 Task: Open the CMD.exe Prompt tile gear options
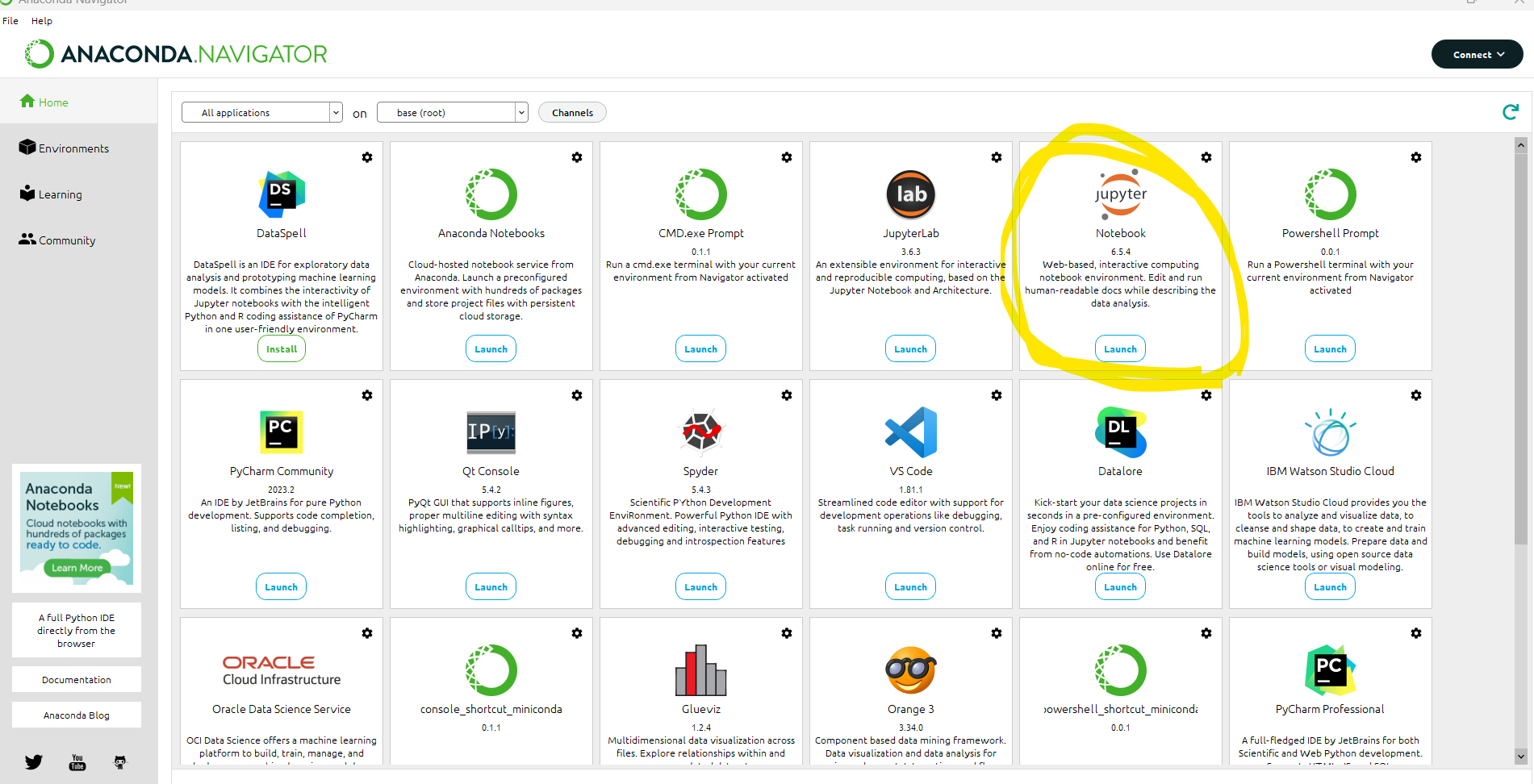(x=787, y=157)
